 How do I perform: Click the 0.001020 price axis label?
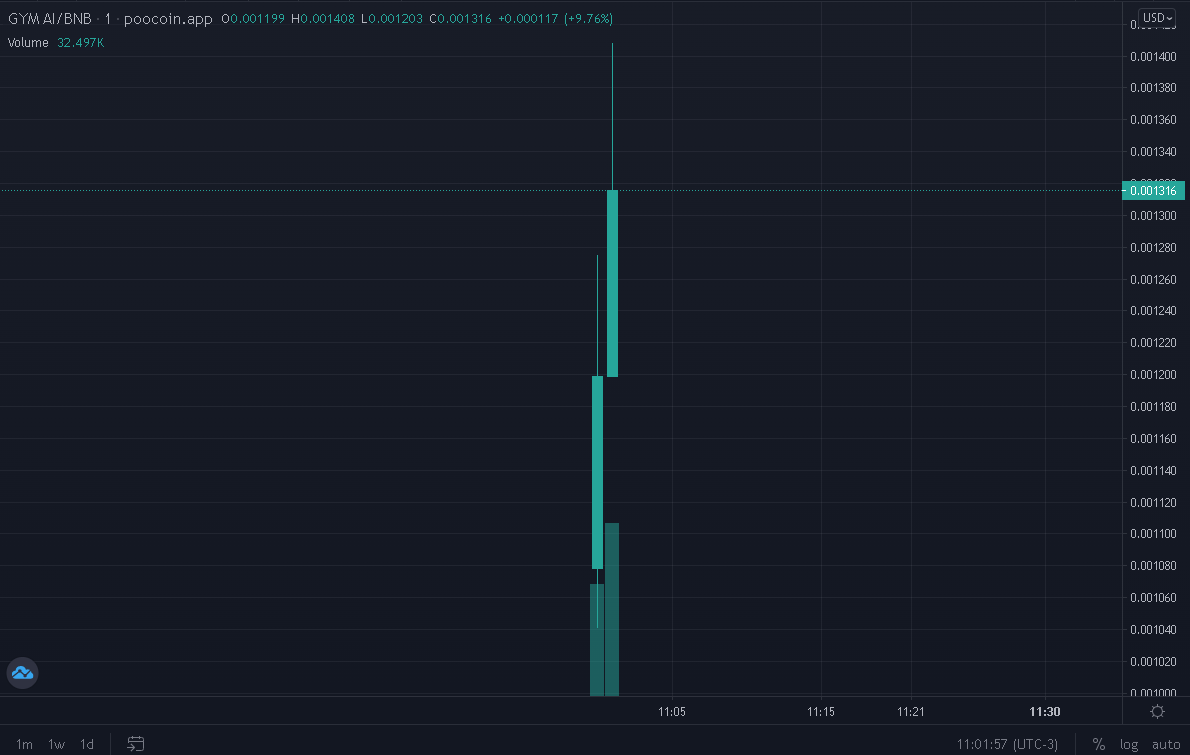[x=1153, y=662]
